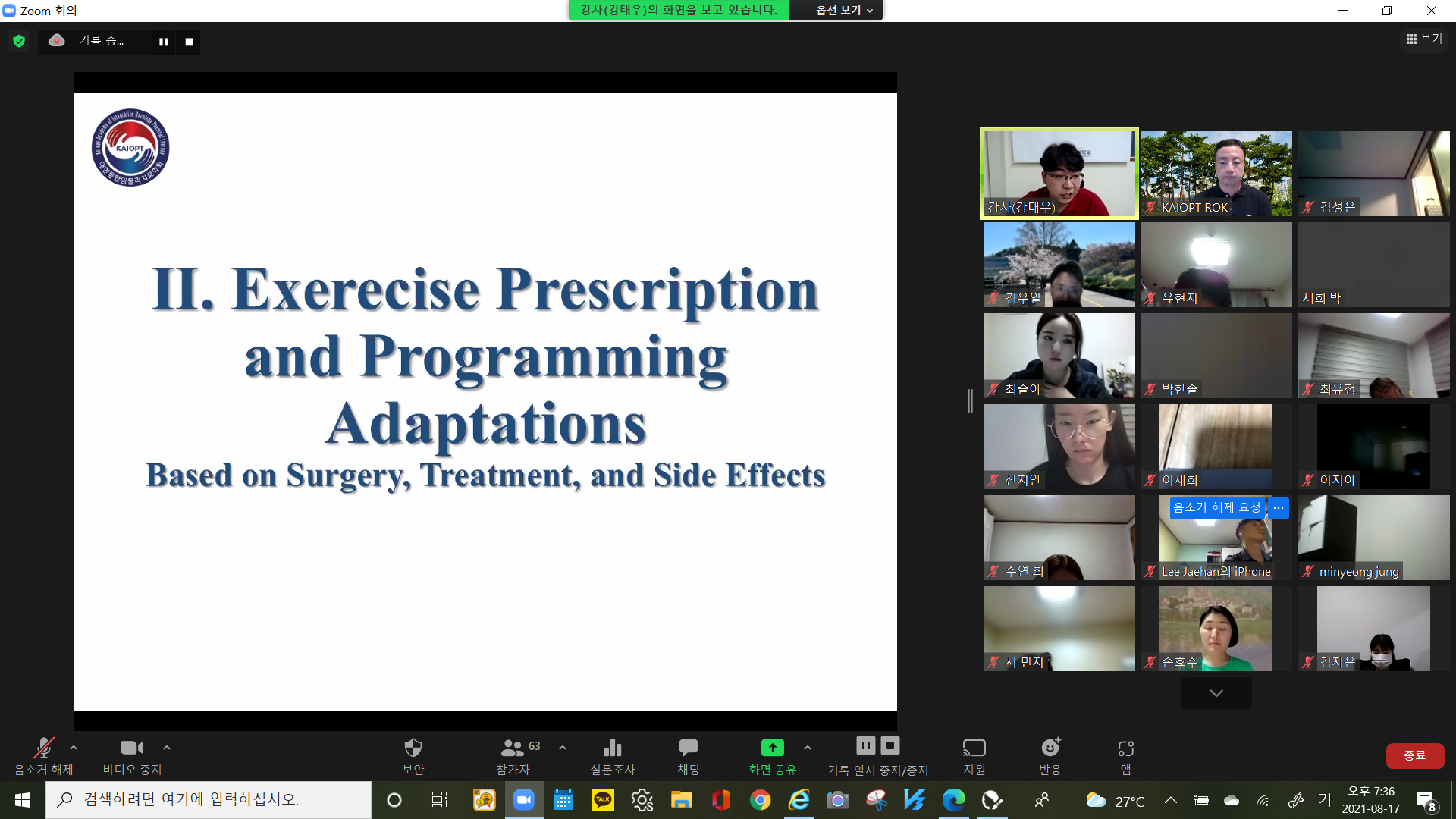The image size is (1456, 819).
Task: Select the 박한솔 participant tile
Action: [x=1216, y=356]
